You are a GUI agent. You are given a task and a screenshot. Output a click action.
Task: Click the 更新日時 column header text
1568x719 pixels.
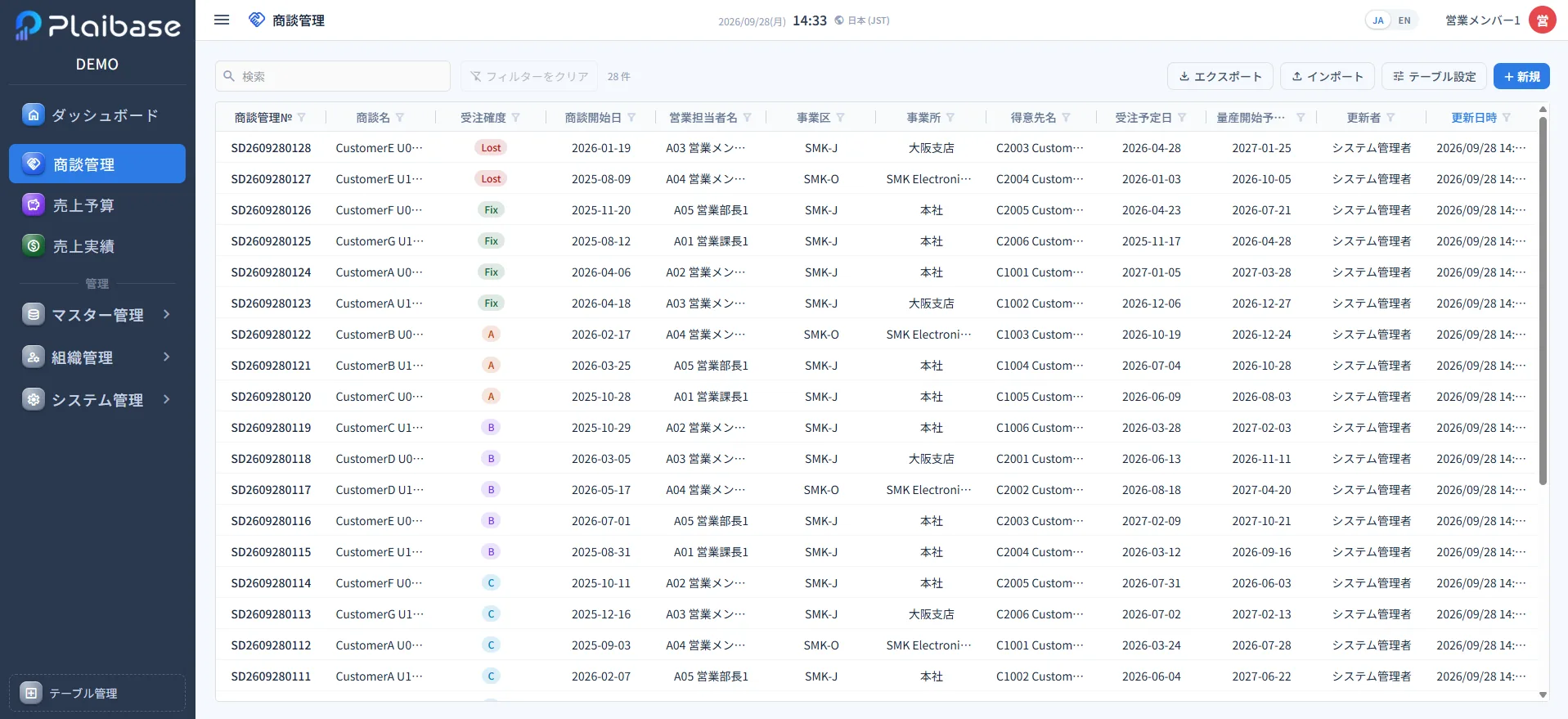coord(1474,118)
